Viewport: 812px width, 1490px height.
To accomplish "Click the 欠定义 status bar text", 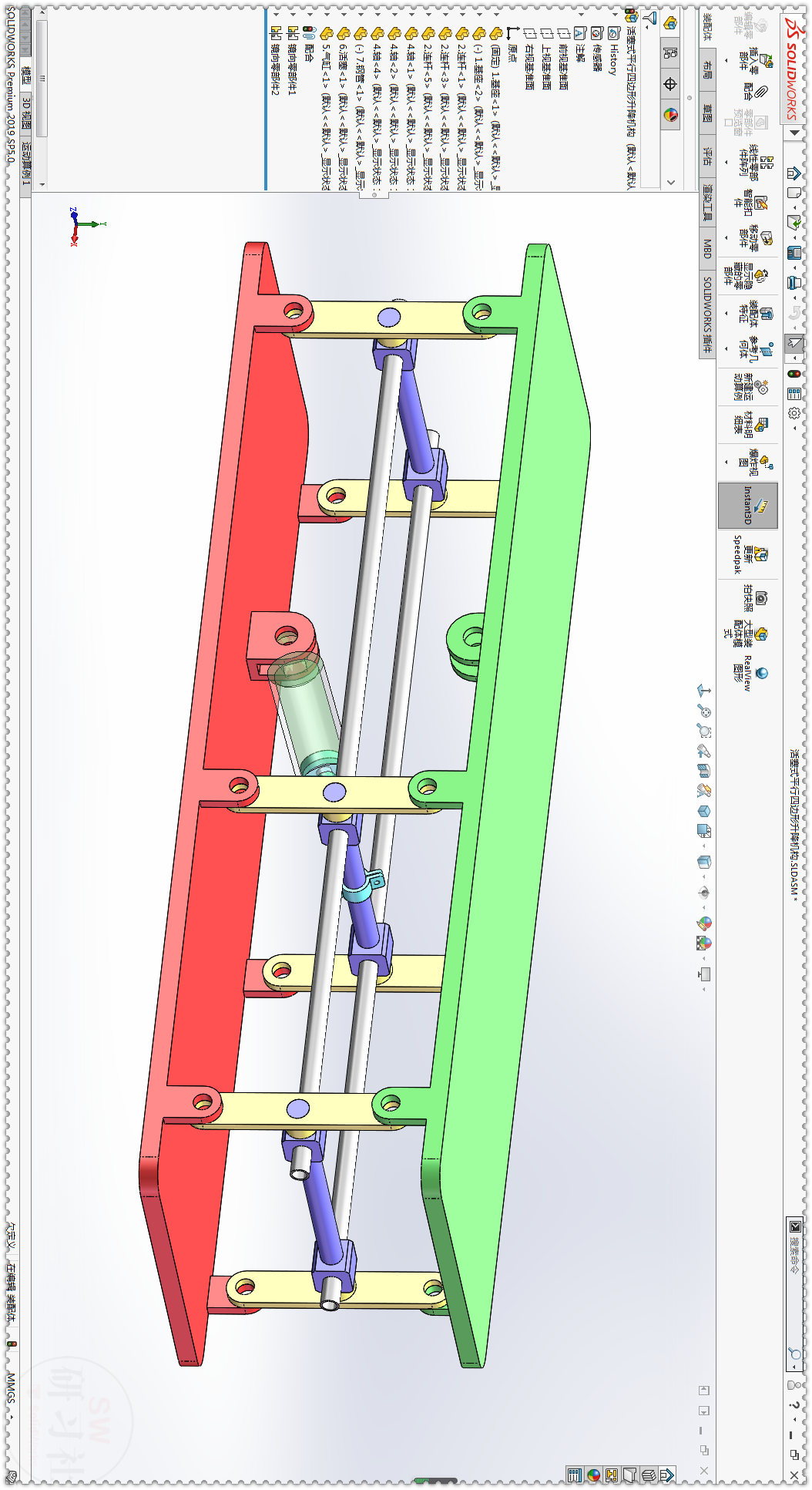I will pyautogui.click(x=11, y=1235).
